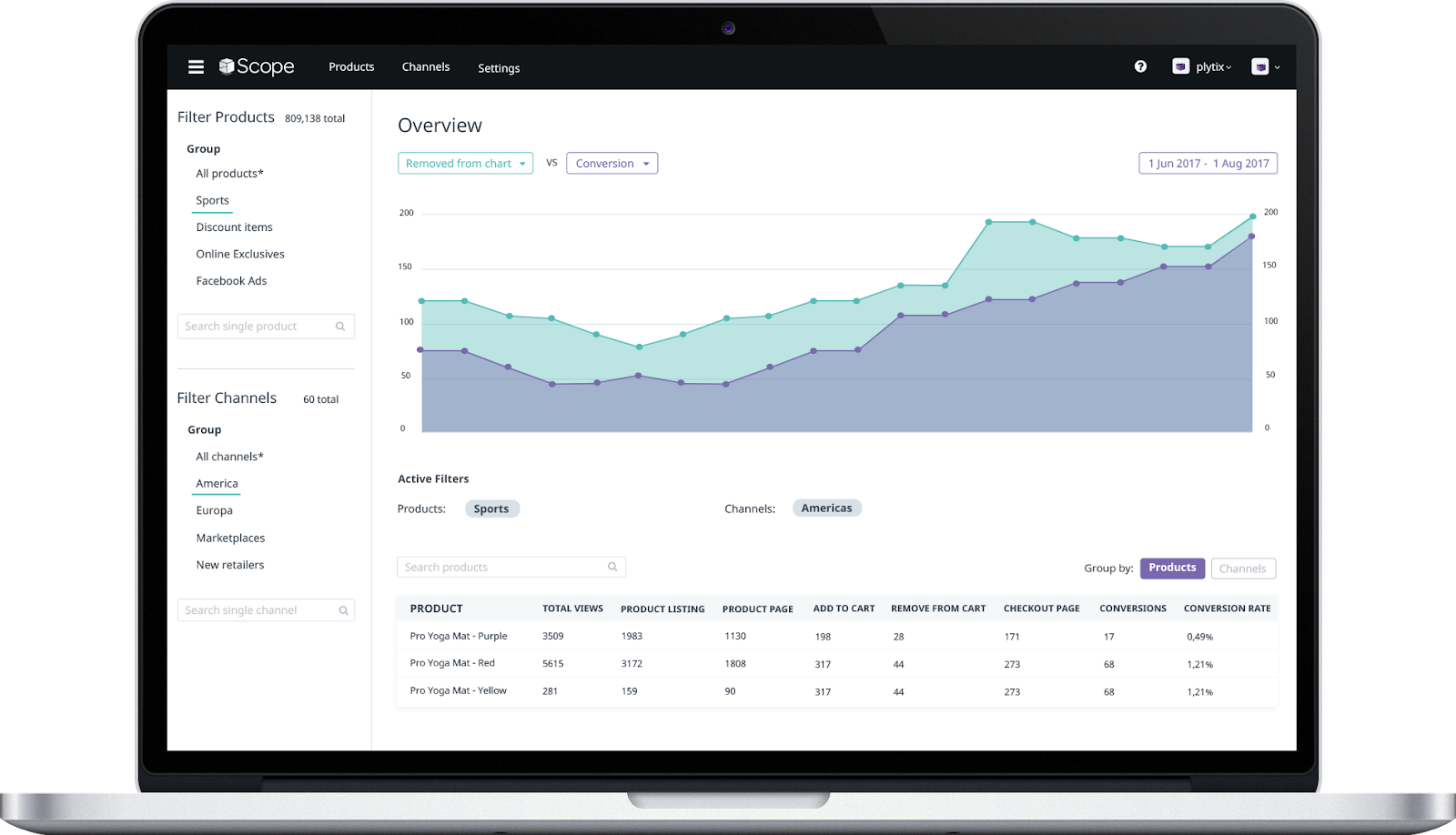1456x835 pixels.
Task: Select the Discount items product group
Action: point(234,227)
